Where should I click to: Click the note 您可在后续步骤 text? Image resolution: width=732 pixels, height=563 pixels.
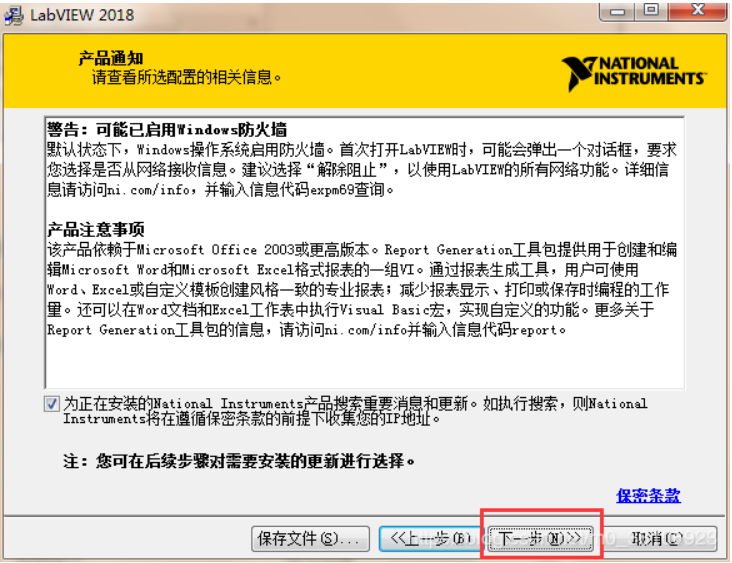click(x=239, y=461)
